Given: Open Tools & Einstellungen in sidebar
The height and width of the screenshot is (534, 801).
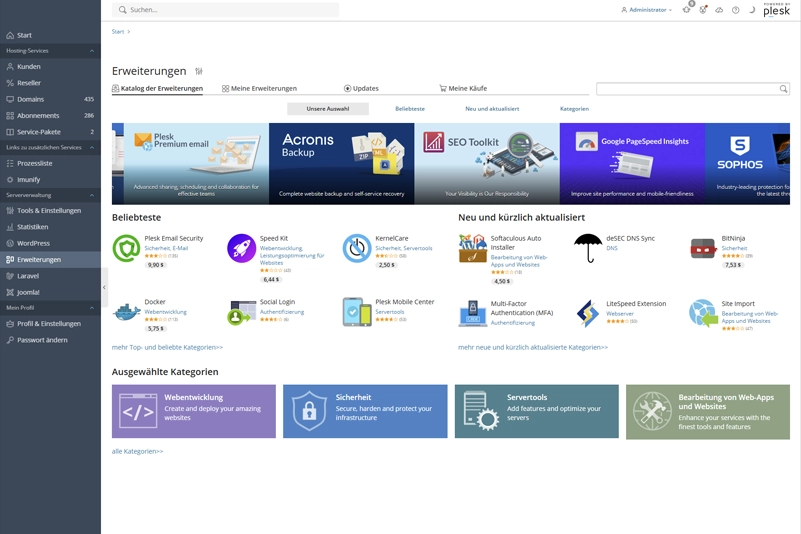Looking at the screenshot, I should tap(50, 211).
